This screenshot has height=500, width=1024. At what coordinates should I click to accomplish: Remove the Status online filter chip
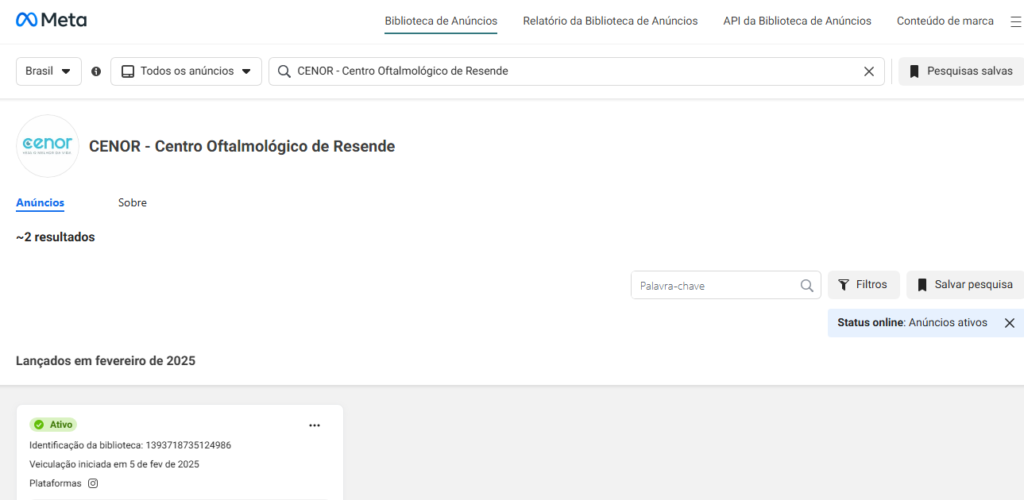(1010, 322)
